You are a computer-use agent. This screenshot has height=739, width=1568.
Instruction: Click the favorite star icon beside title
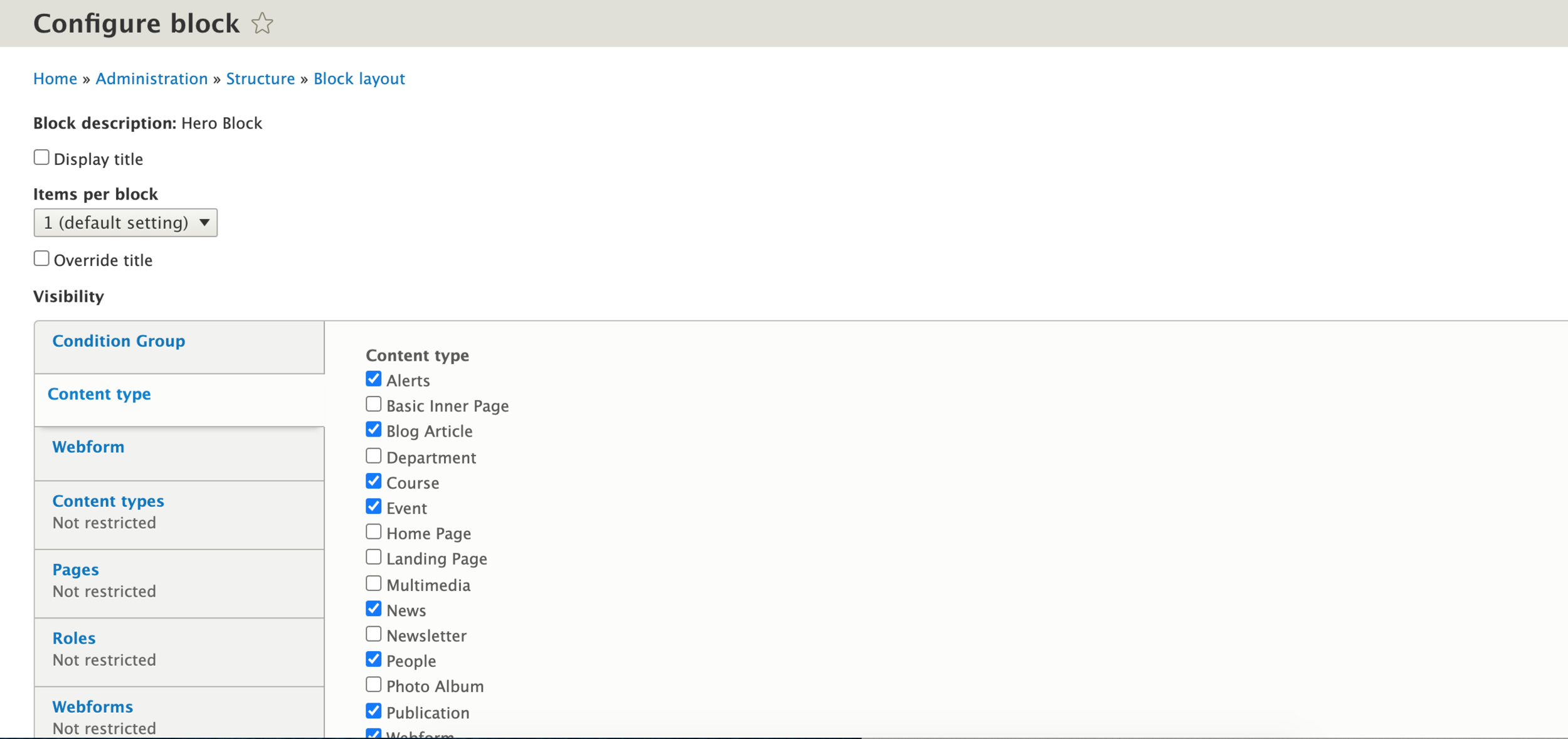click(x=262, y=24)
